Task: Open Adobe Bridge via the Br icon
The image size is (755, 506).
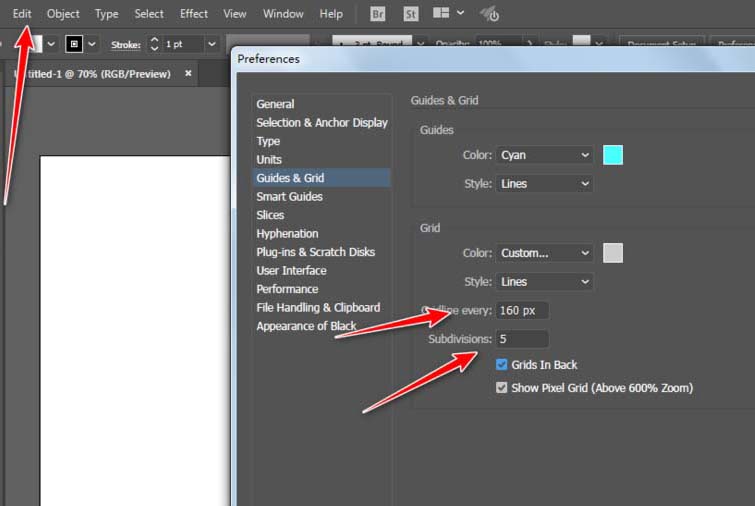Action: pos(377,14)
